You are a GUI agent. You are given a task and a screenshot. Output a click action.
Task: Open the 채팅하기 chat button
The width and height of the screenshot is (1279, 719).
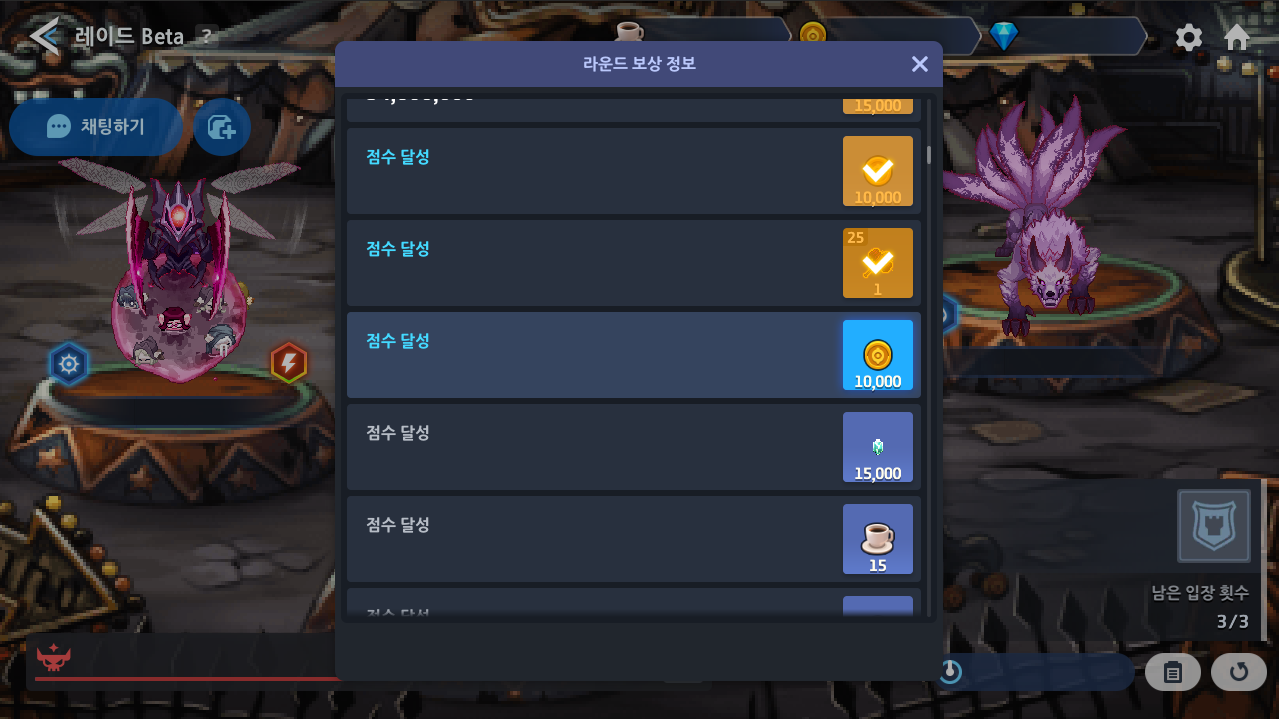pyautogui.click(x=96, y=127)
